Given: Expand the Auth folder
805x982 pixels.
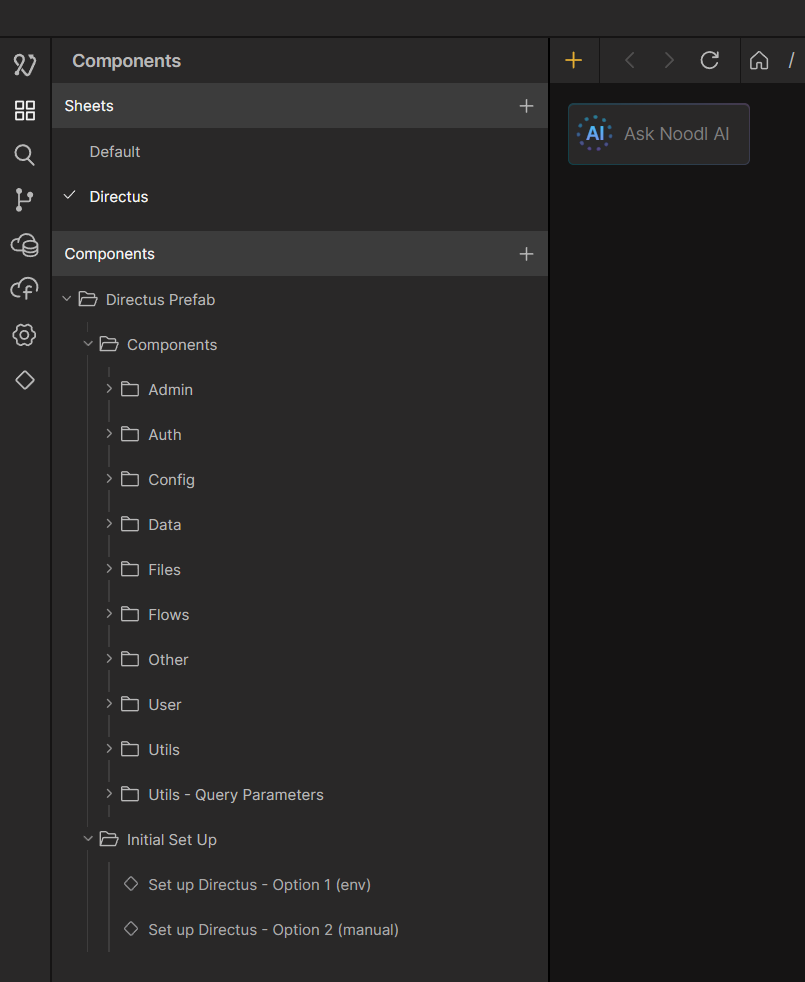Looking at the screenshot, I should 109,434.
